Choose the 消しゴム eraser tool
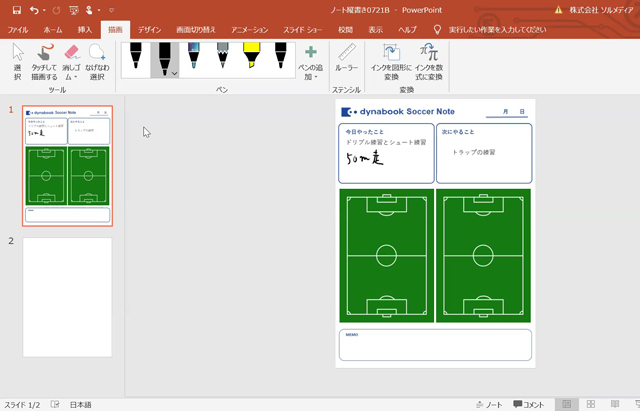Viewport: 640px width, 411px height. click(x=71, y=60)
